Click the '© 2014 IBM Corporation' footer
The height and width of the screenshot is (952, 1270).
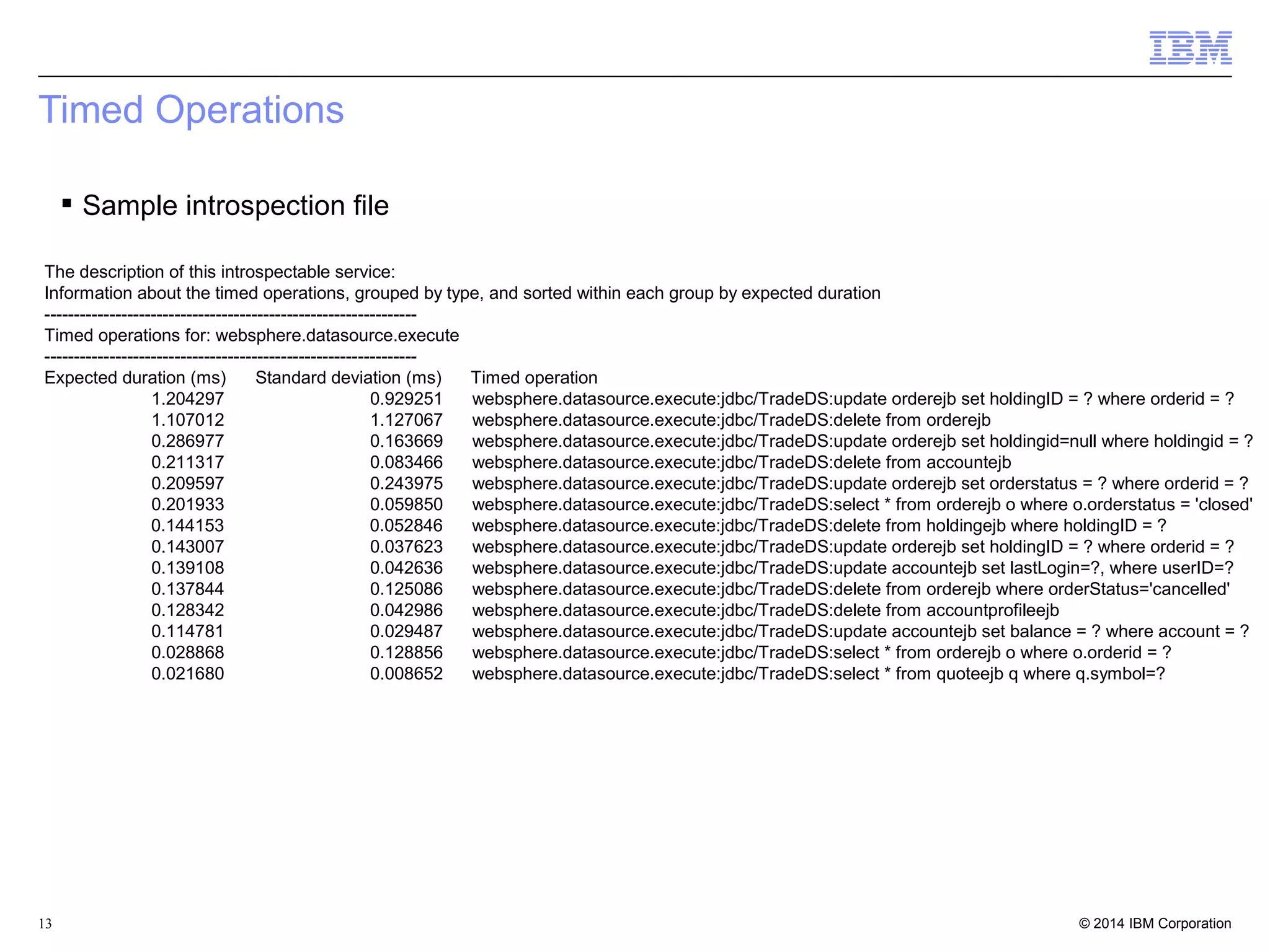point(1155,923)
